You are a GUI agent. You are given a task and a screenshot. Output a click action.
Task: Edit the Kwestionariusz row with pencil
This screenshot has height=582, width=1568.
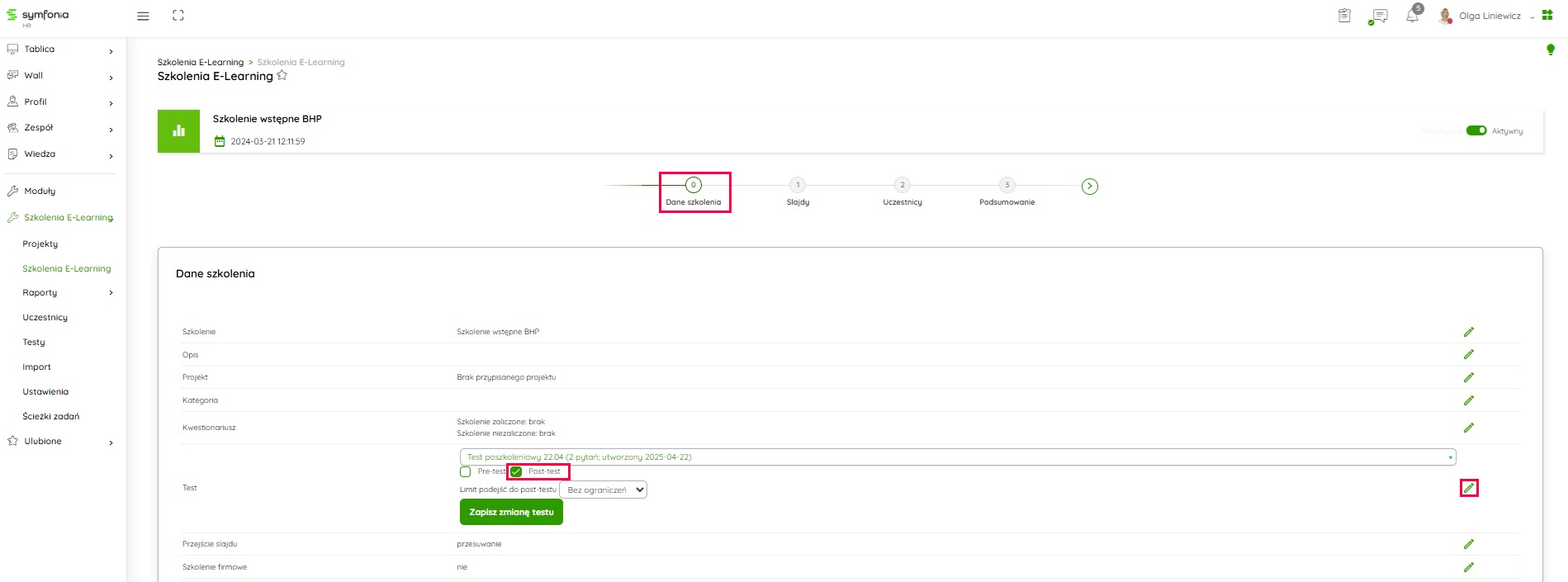[x=1468, y=428]
